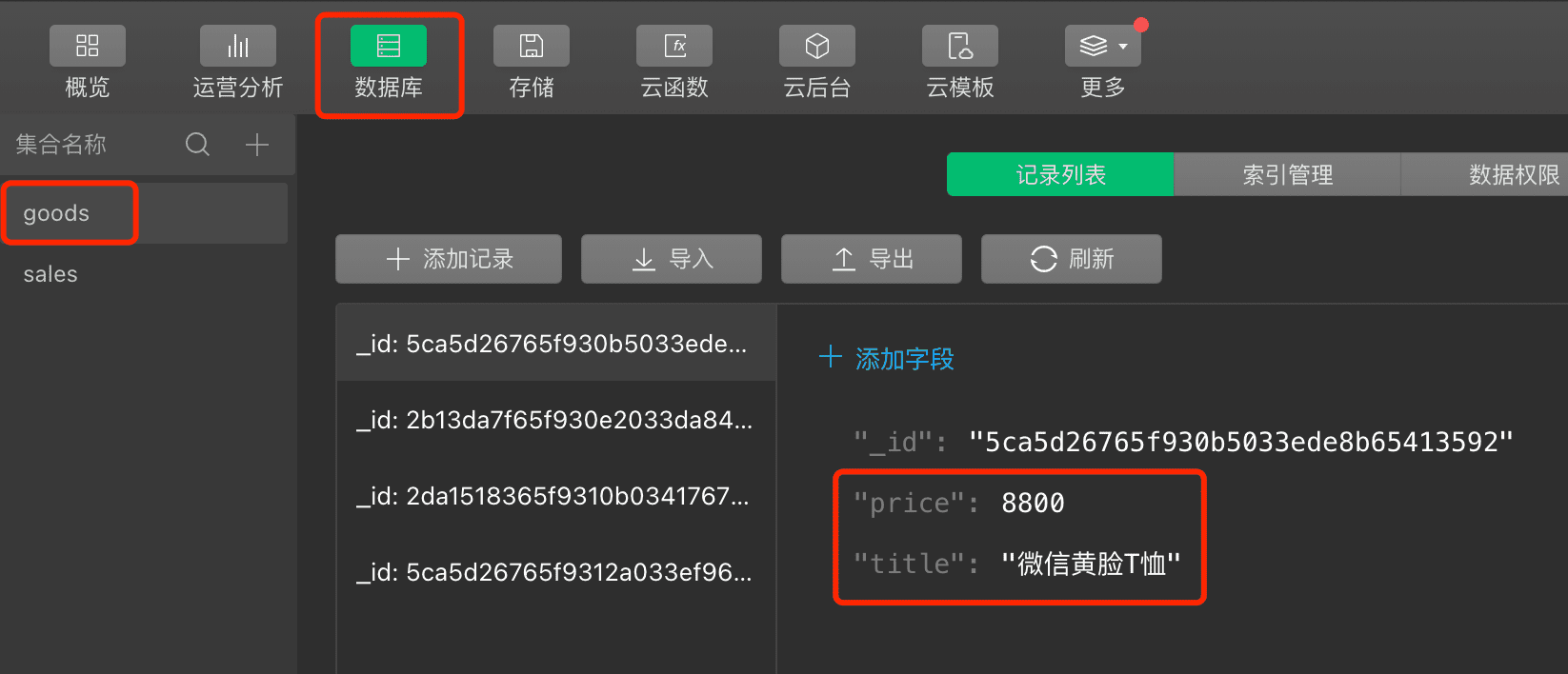Open 运营分析 analytics chart icon

pyautogui.click(x=238, y=46)
